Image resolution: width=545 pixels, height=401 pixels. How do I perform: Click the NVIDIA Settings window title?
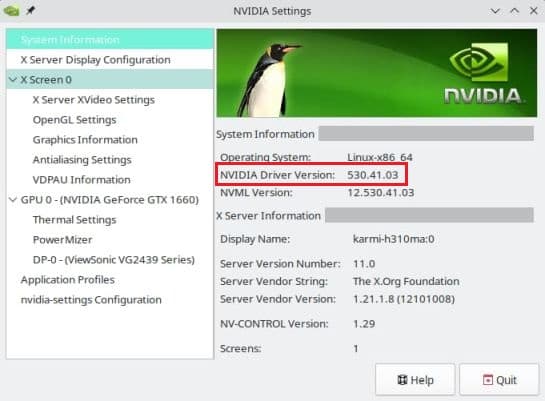pyautogui.click(x=272, y=11)
